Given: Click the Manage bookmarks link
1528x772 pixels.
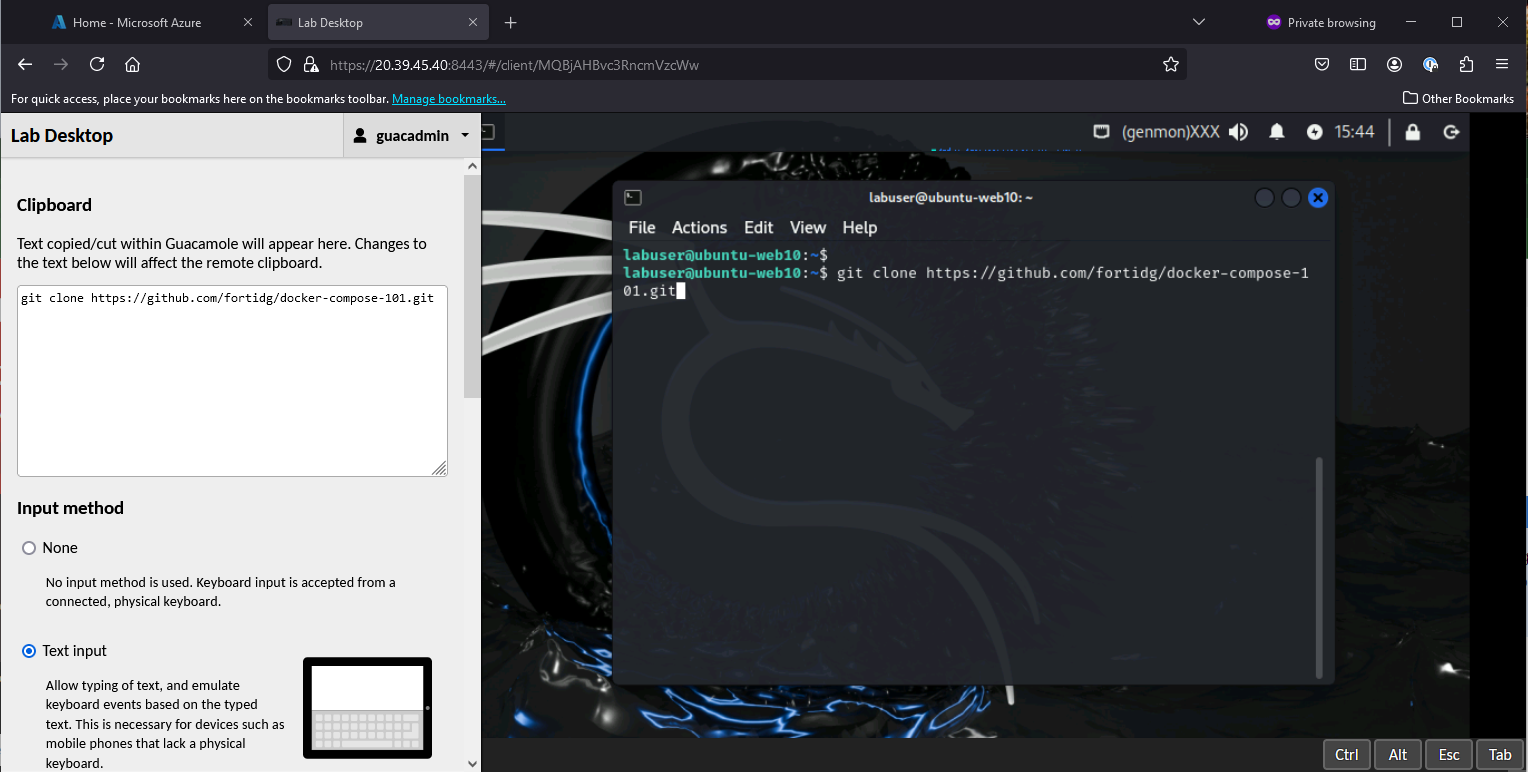Looking at the screenshot, I should 449,99.
